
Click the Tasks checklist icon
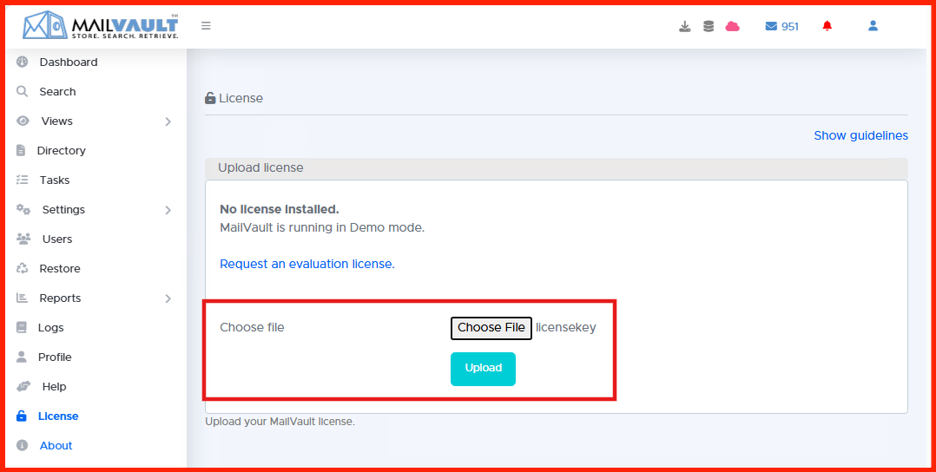coord(22,180)
